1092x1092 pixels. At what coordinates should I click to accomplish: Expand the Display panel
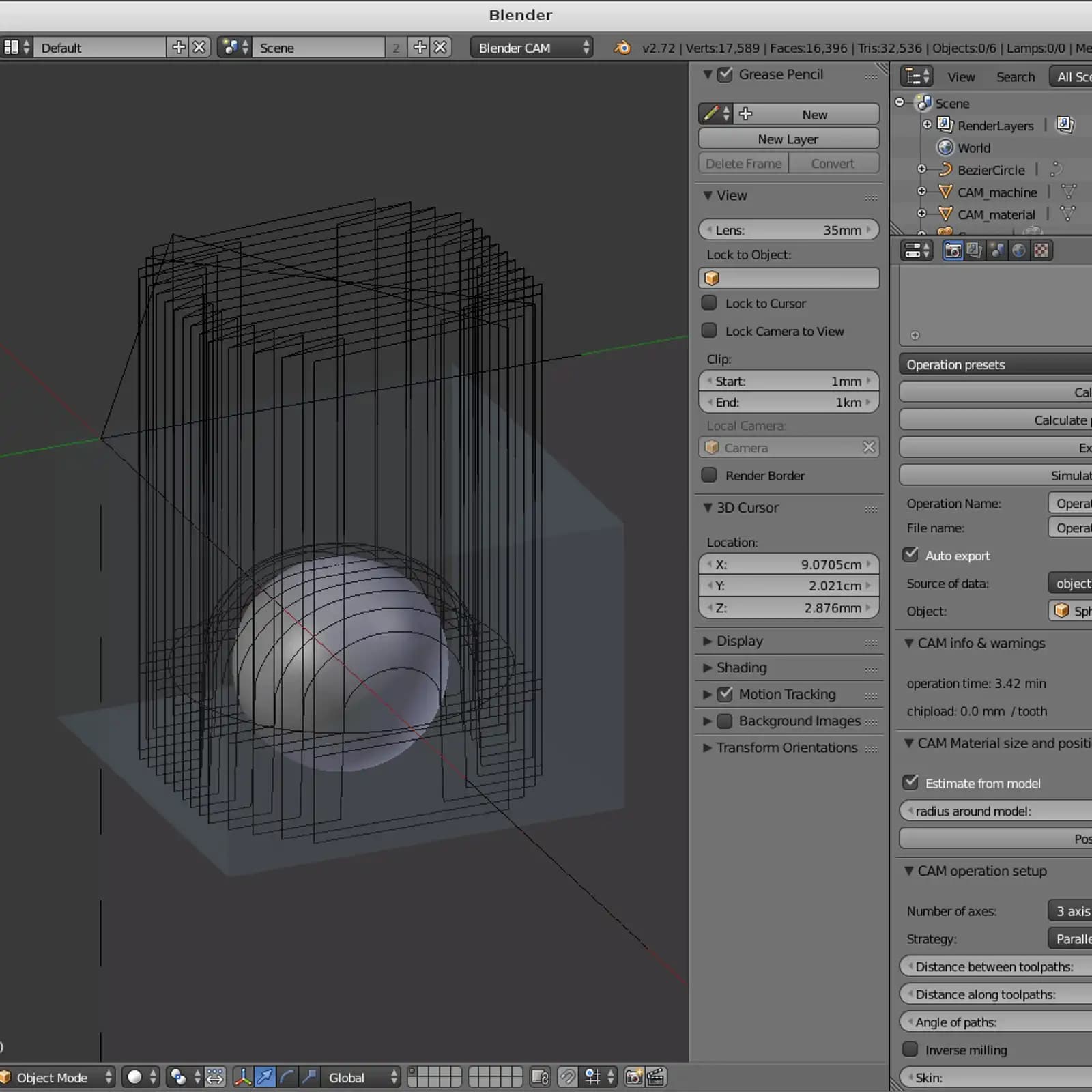pyautogui.click(x=740, y=641)
